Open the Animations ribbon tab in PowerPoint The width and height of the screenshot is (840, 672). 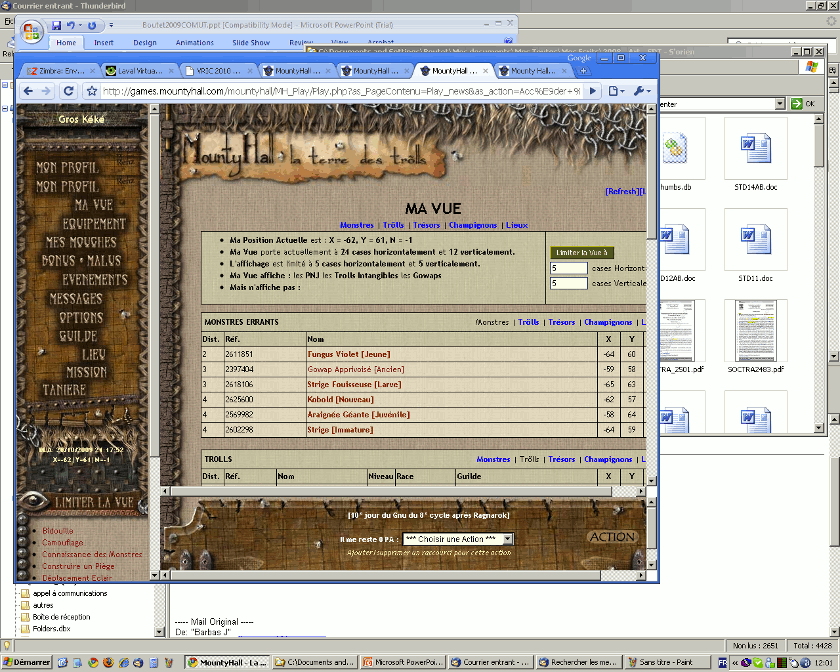coord(194,42)
